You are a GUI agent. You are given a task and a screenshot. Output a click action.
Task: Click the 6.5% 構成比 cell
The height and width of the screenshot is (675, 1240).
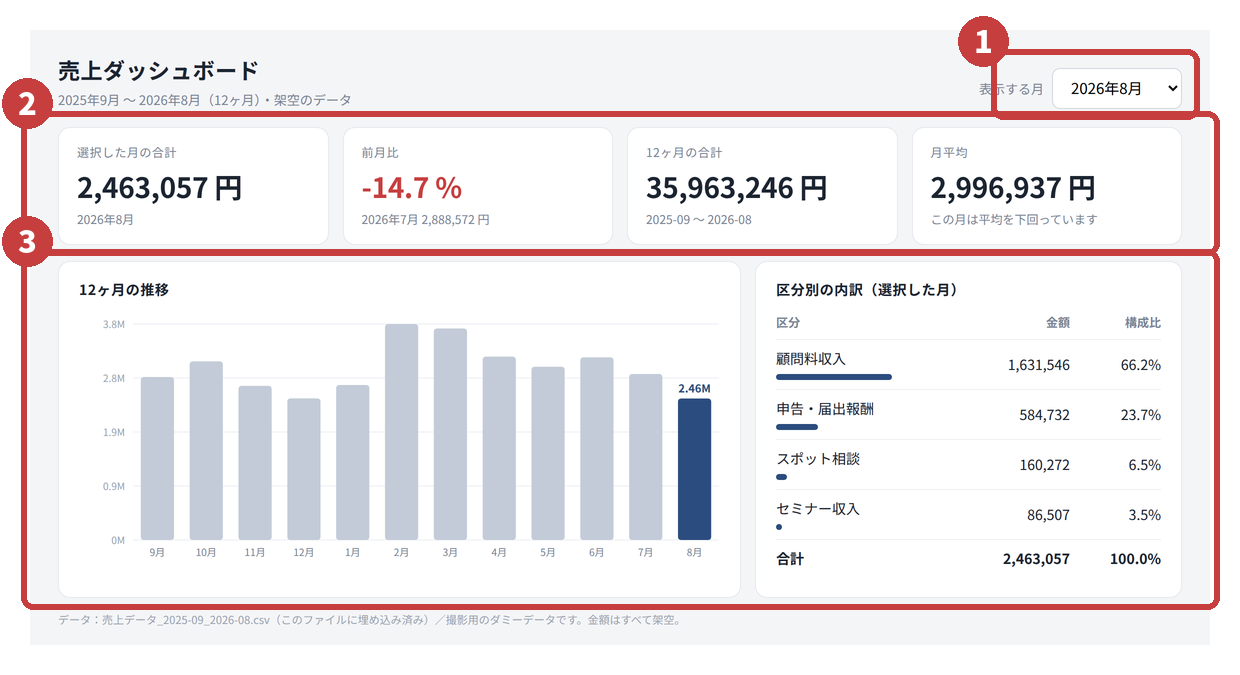(x=1145, y=465)
